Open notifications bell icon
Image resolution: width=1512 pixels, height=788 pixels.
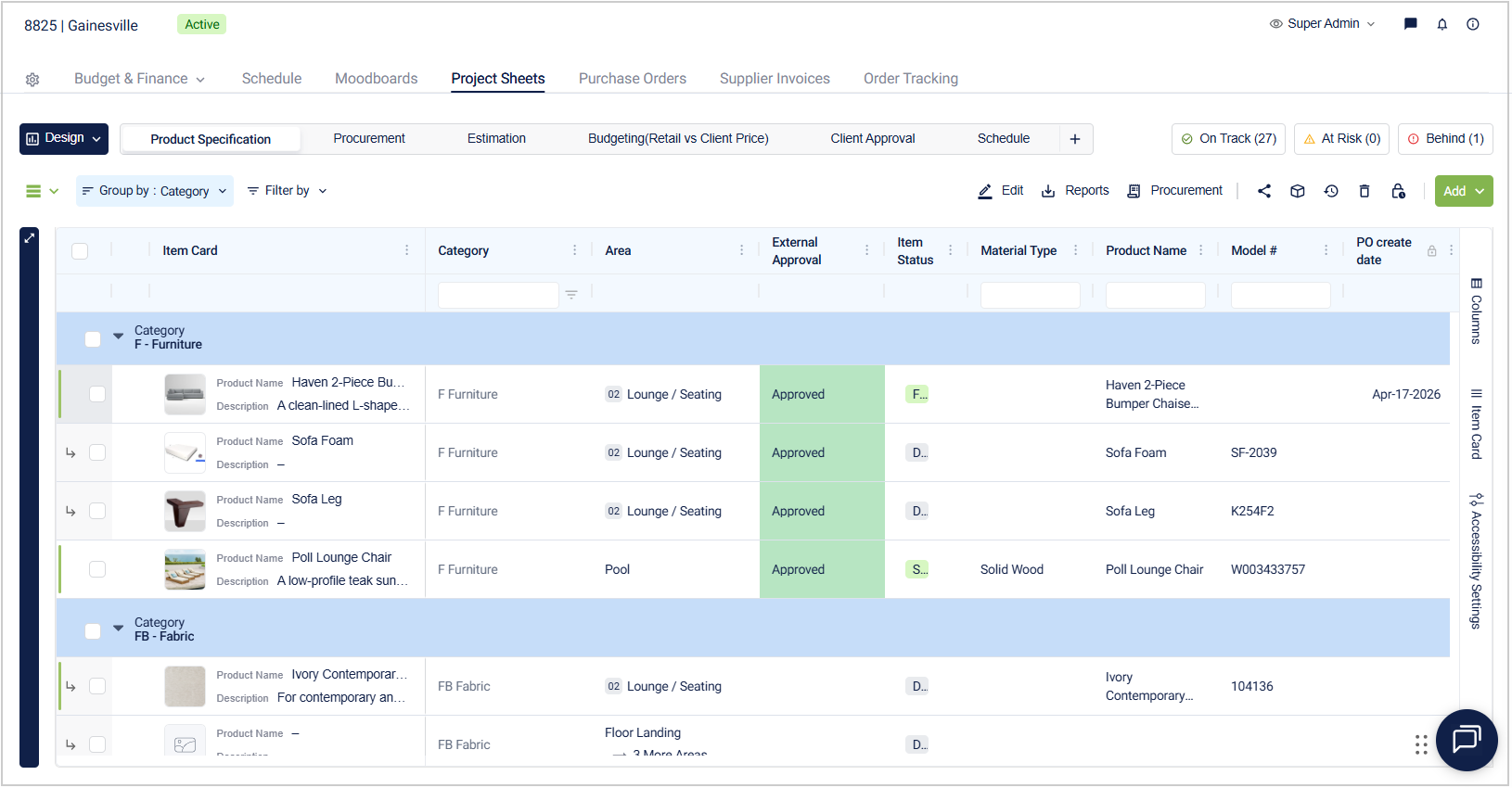(x=1442, y=24)
